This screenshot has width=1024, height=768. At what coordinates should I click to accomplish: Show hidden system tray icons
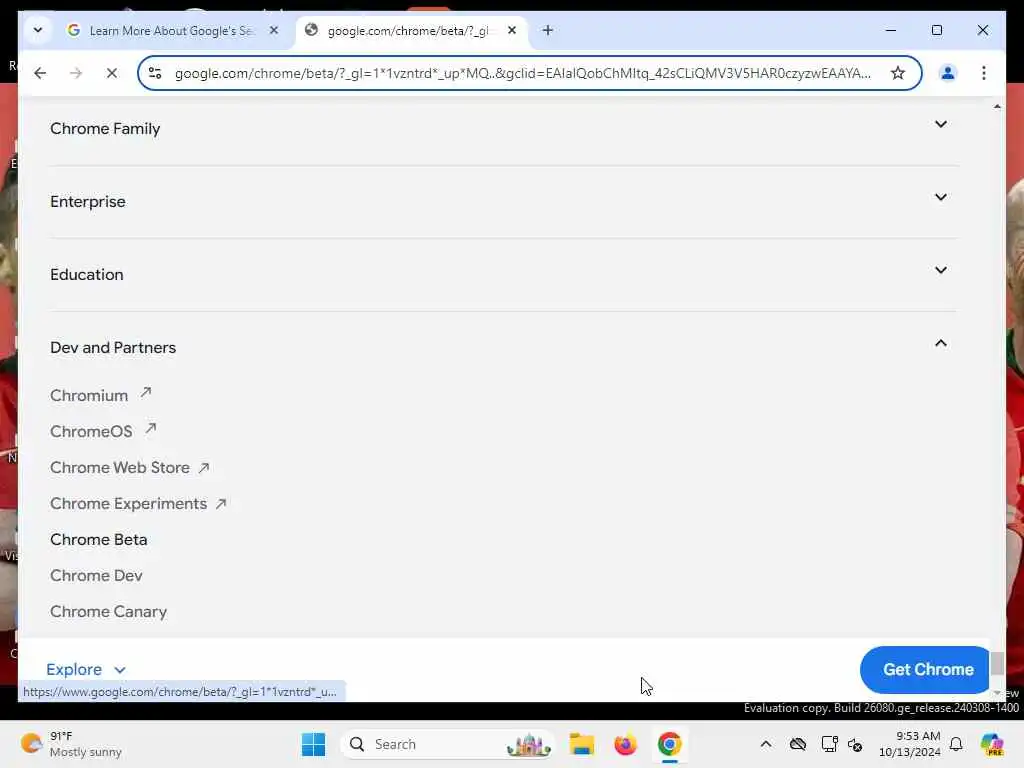(766, 744)
